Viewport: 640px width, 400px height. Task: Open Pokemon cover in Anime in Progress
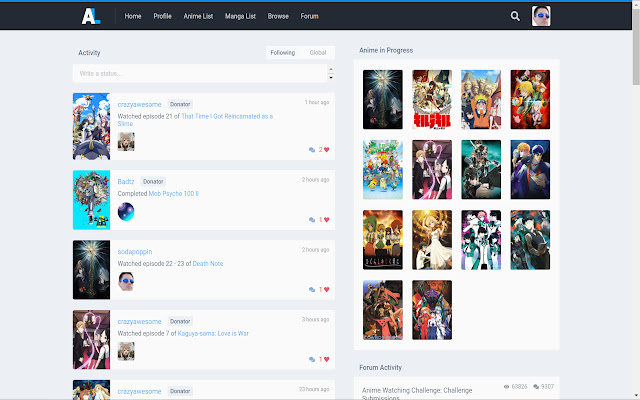383,170
